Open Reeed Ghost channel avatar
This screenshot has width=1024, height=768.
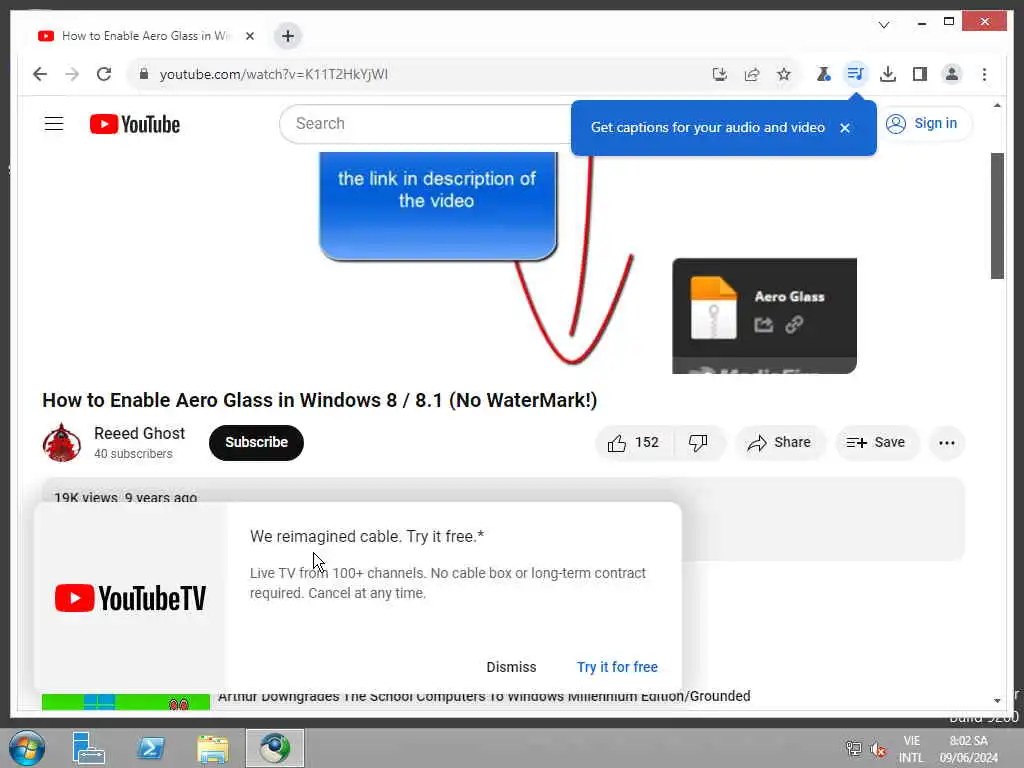61,443
